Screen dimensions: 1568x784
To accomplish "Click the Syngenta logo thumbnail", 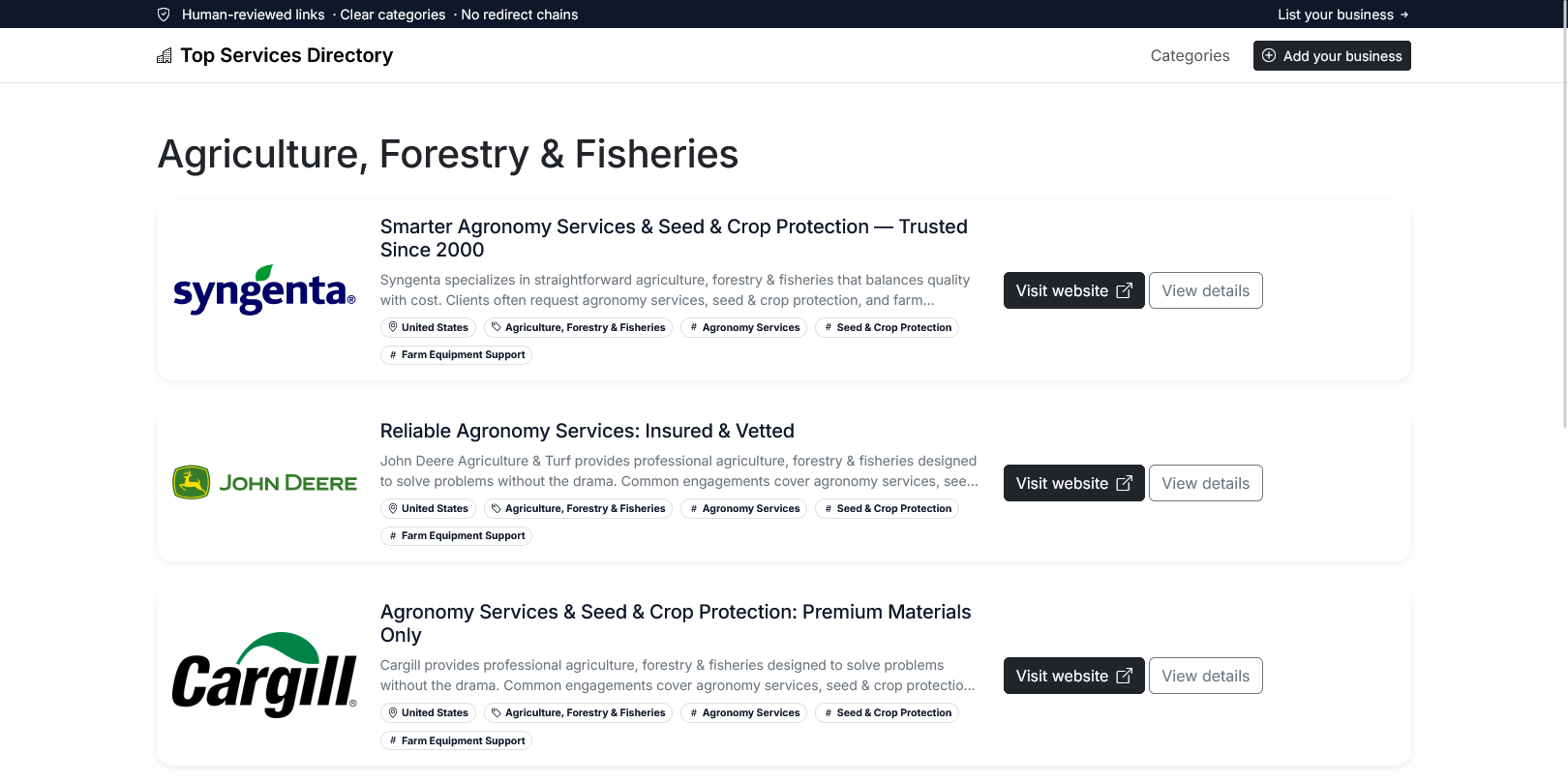I will pos(264,290).
